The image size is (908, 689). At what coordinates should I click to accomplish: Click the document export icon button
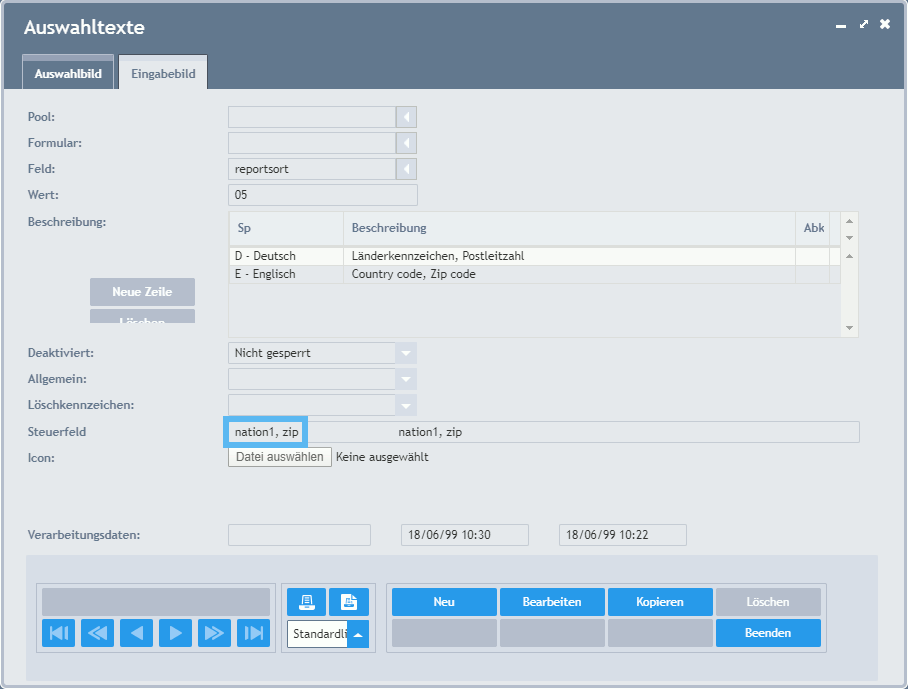[349, 602]
